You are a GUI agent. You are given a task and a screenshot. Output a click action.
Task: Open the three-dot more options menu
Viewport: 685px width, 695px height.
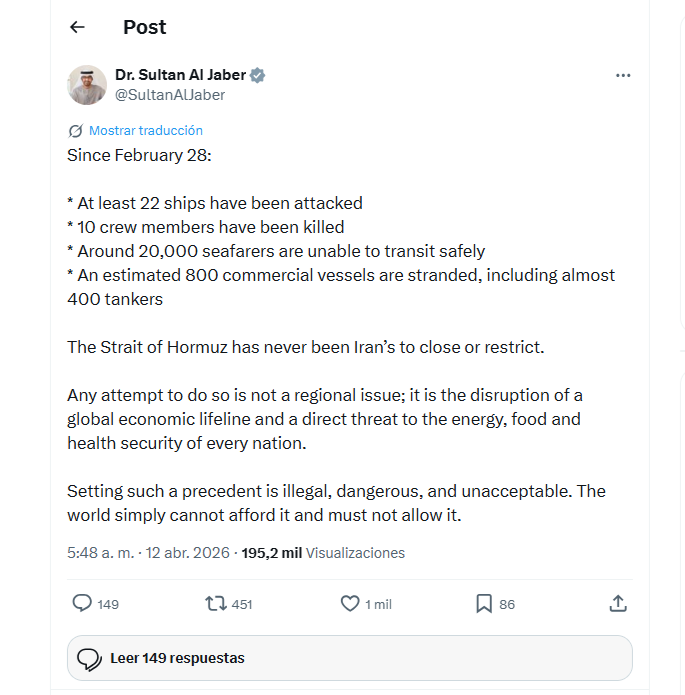(623, 75)
